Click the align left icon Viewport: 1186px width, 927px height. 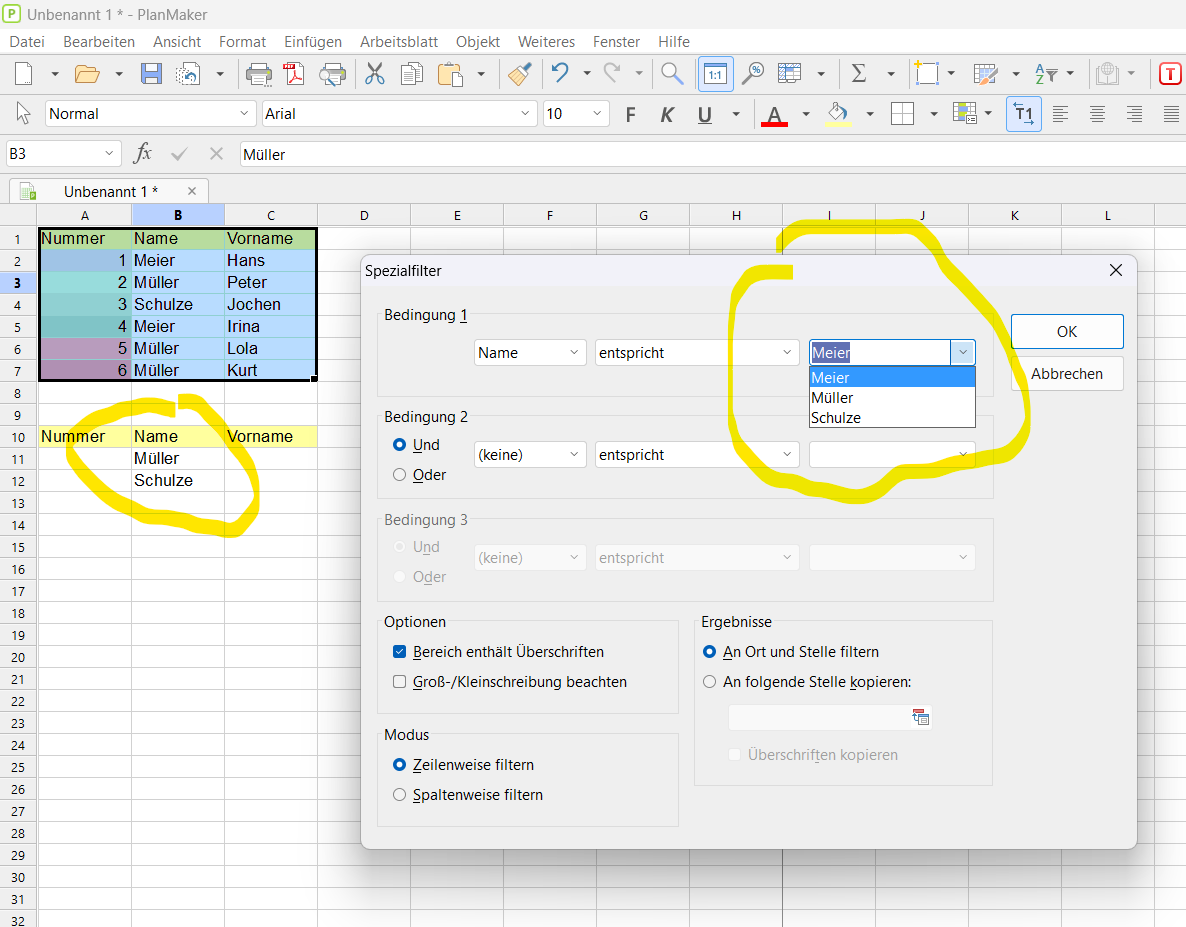pos(1060,114)
